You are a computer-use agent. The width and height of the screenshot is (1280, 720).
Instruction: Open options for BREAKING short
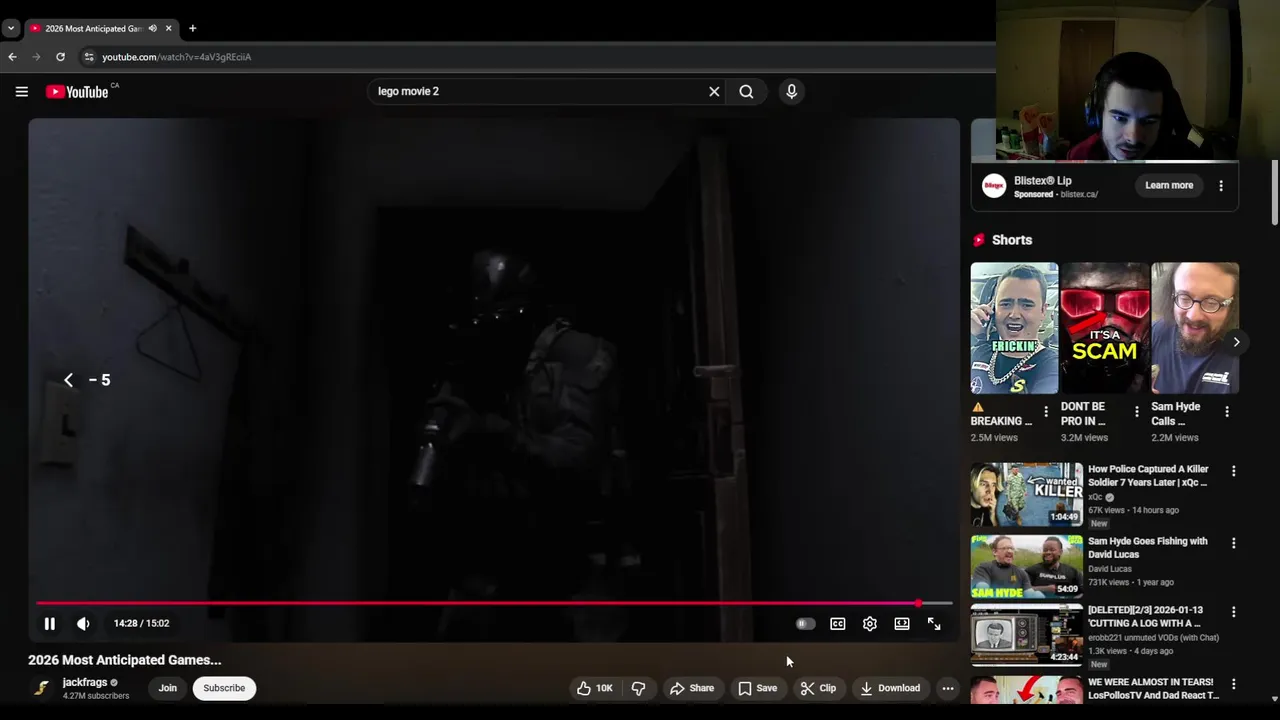[1046, 412]
